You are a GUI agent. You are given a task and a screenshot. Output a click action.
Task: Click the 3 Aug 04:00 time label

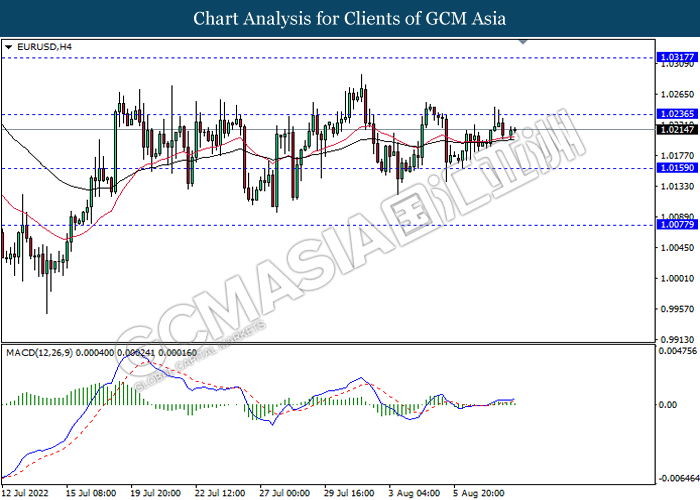pyautogui.click(x=414, y=493)
